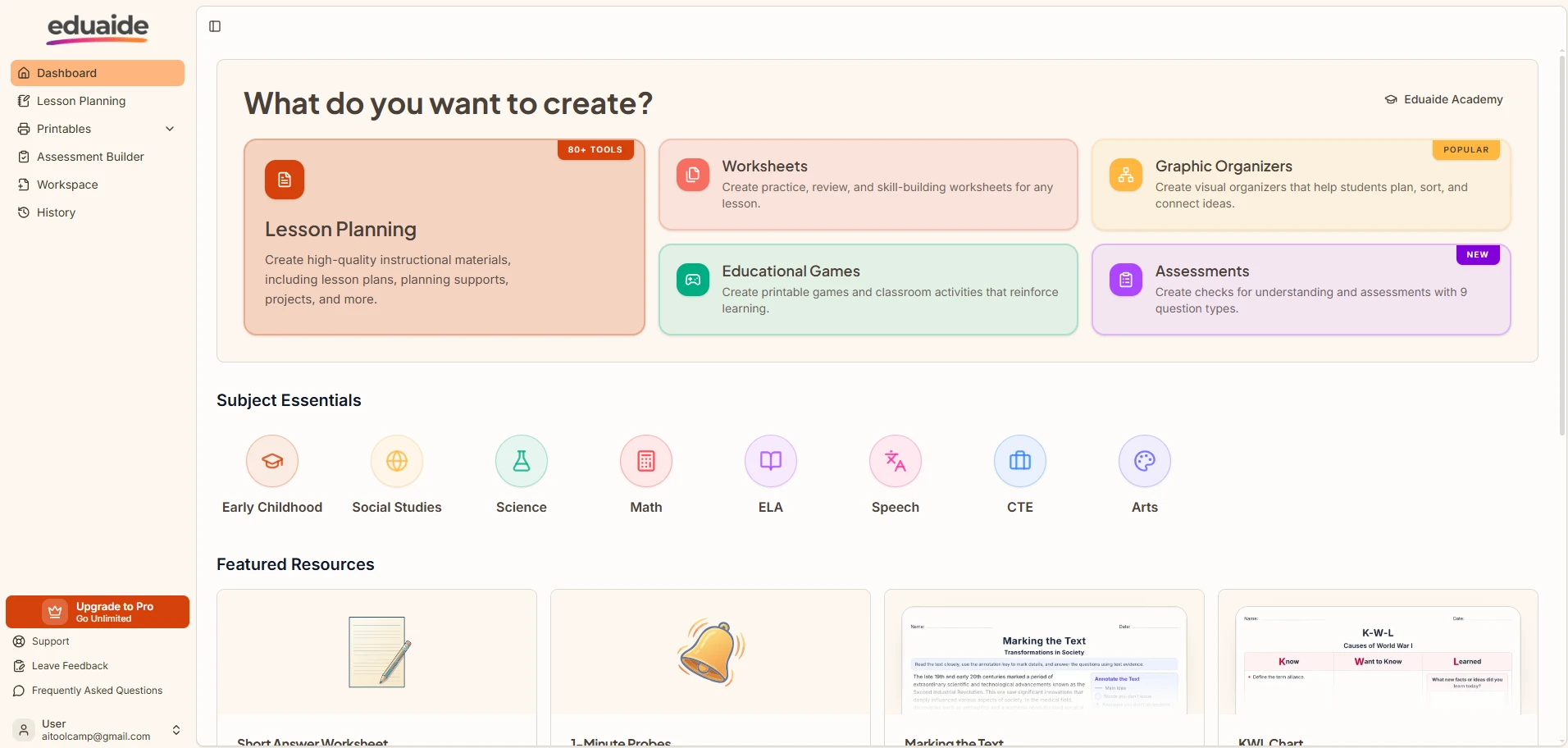Click the Printables printer icon
This screenshot has width=1568, height=748.
click(x=24, y=129)
